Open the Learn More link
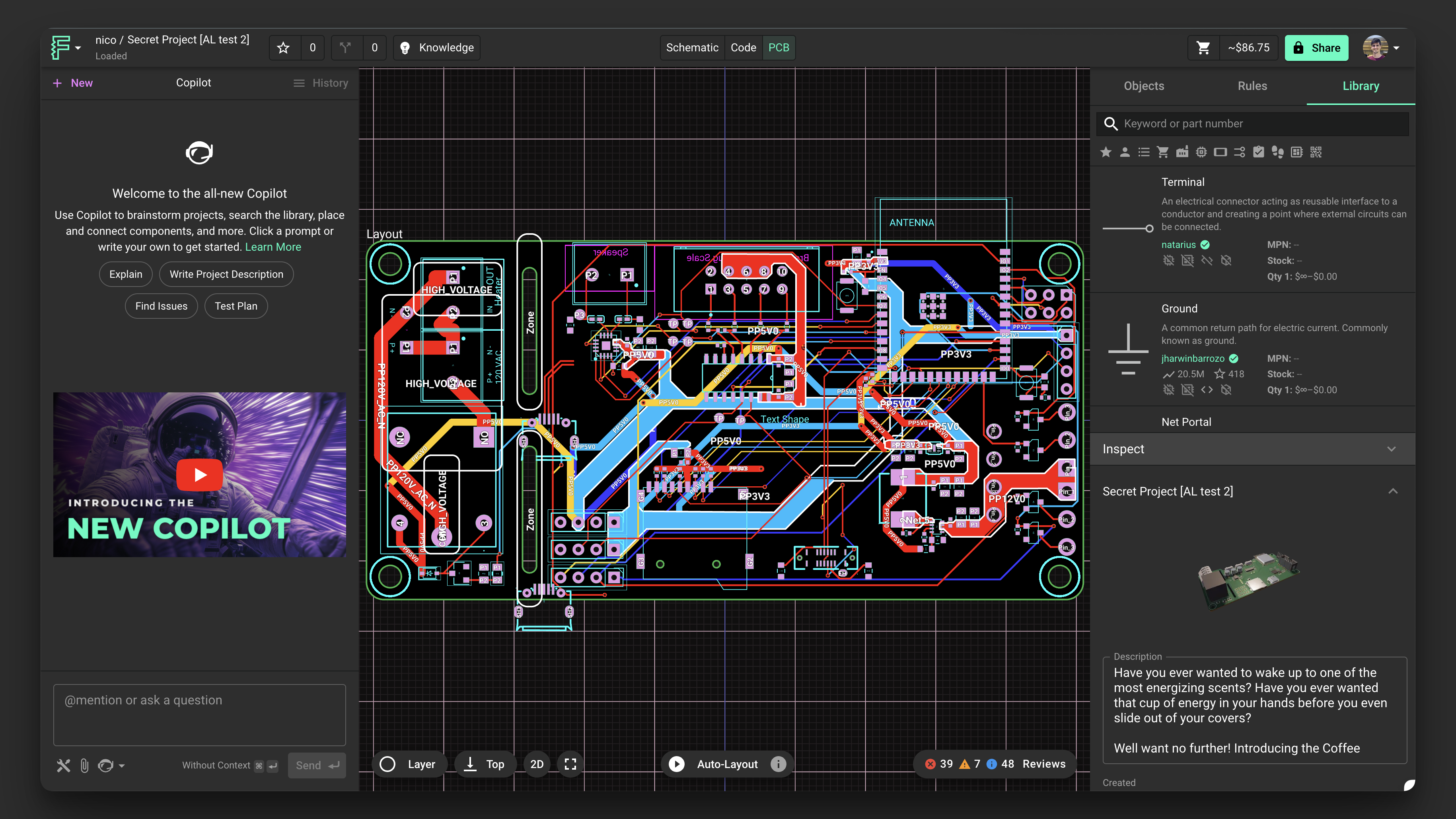This screenshot has height=819, width=1456. (x=273, y=247)
